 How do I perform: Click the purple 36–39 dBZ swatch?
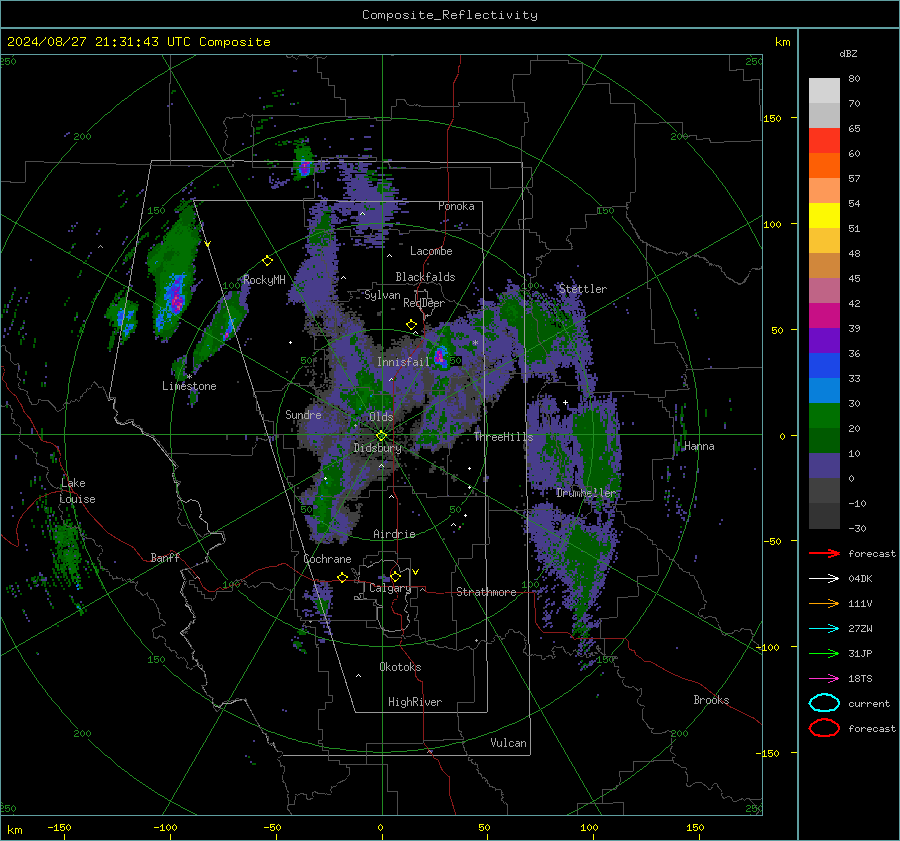(x=824, y=341)
